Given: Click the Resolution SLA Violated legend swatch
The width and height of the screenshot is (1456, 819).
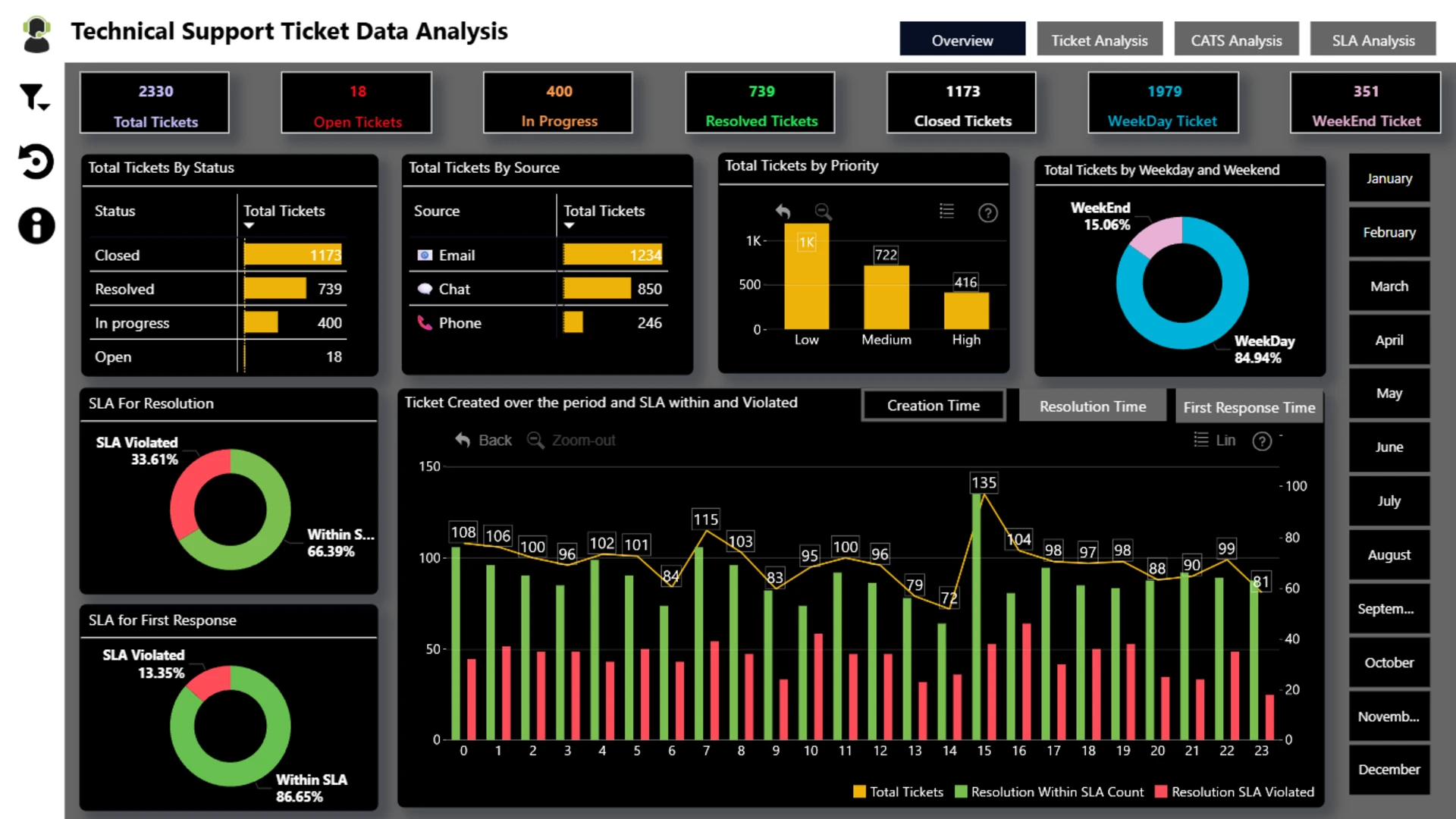Looking at the screenshot, I should coord(1160,792).
